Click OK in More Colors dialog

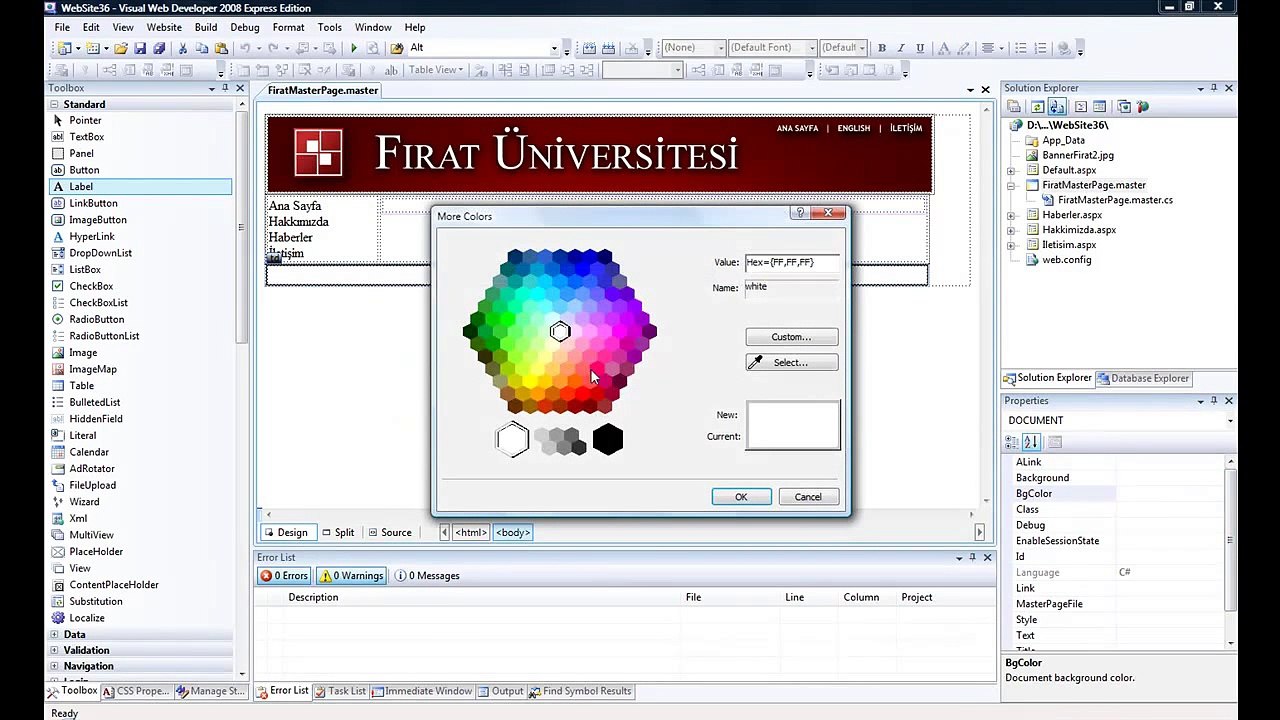(x=741, y=497)
